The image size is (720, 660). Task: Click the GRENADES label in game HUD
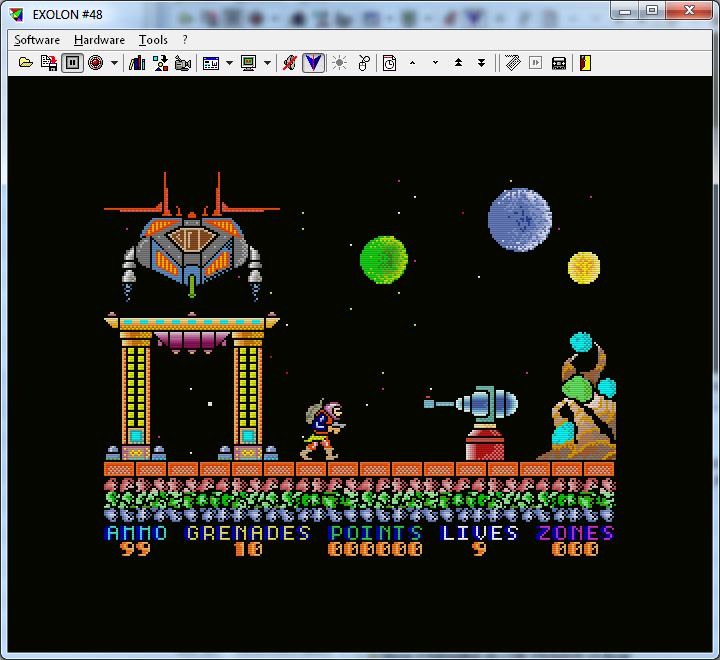(x=248, y=533)
